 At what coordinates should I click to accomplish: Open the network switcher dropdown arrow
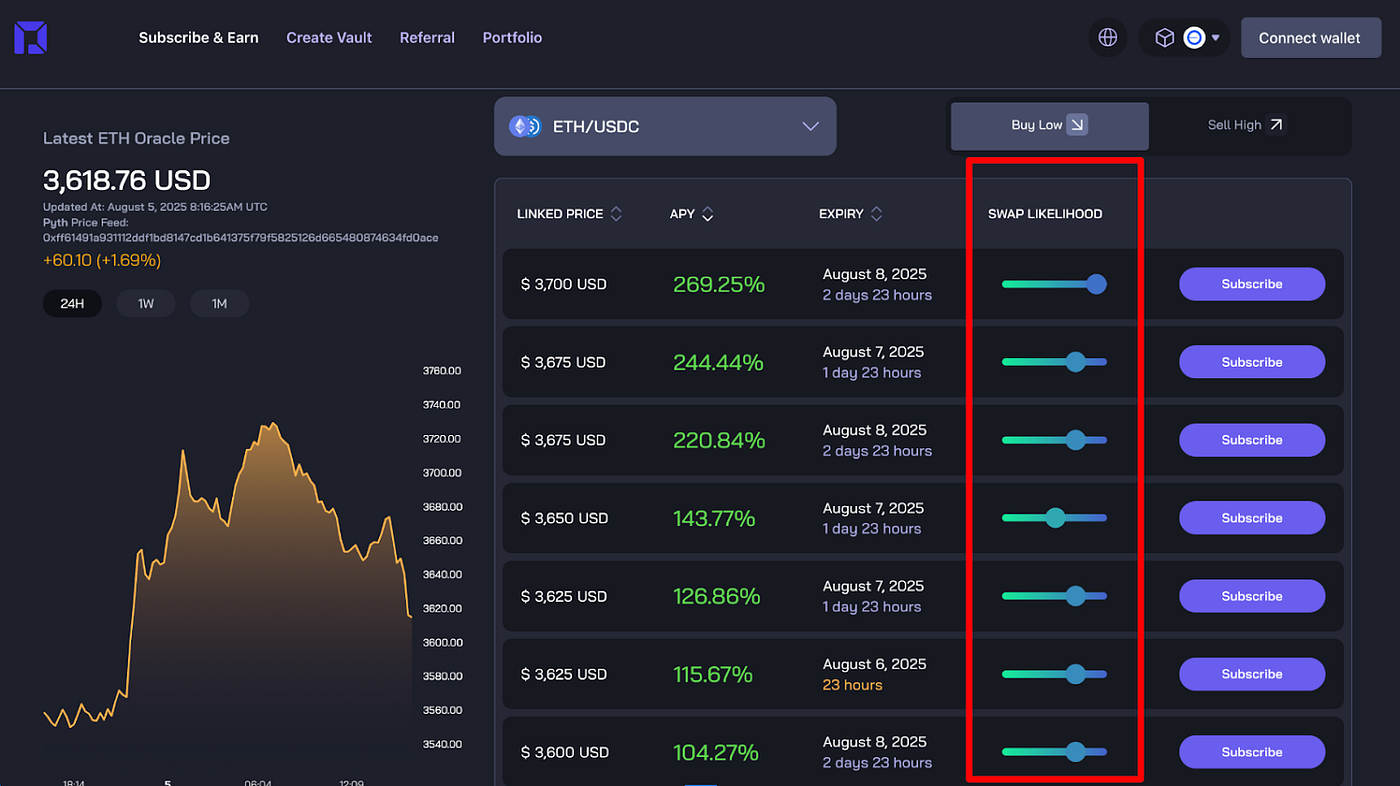pos(1213,37)
